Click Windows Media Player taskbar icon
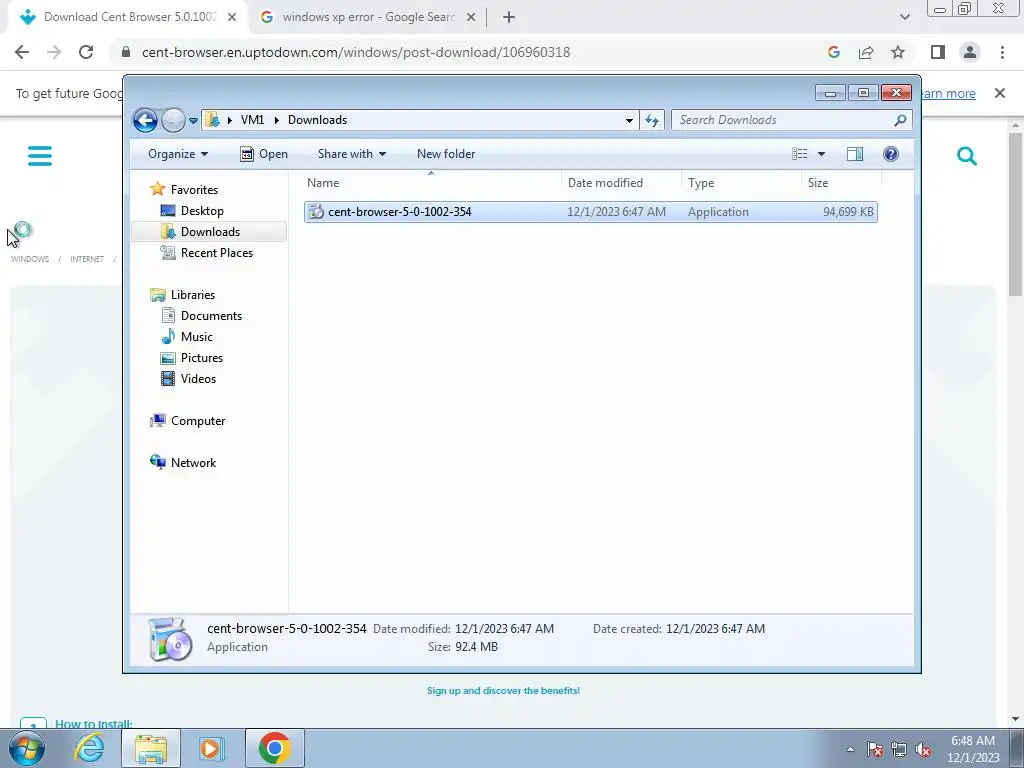The width and height of the screenshot is (1024, 768). [210, 748]
